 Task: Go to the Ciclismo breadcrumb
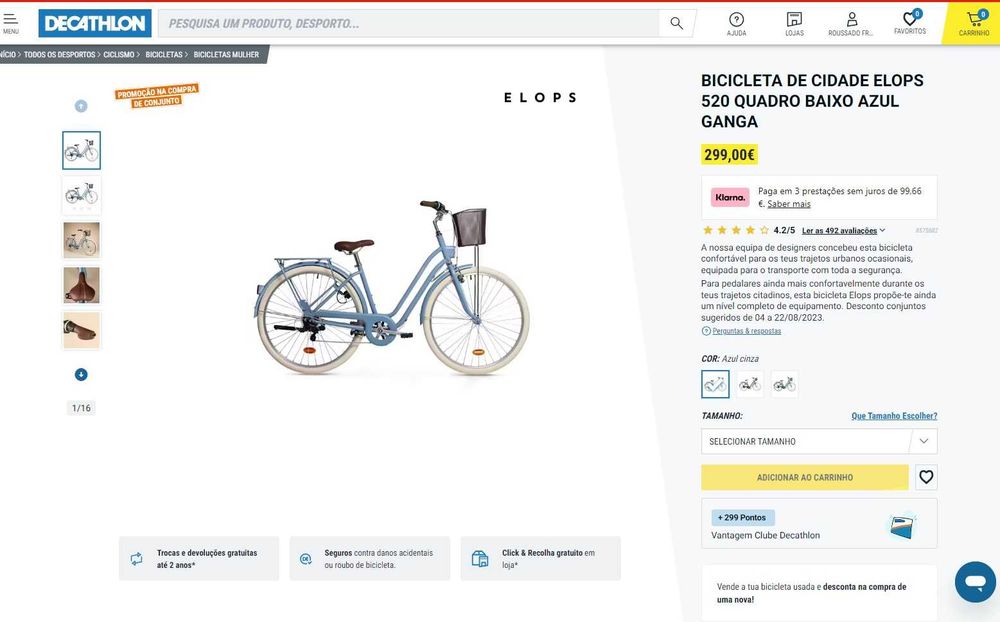118,55
